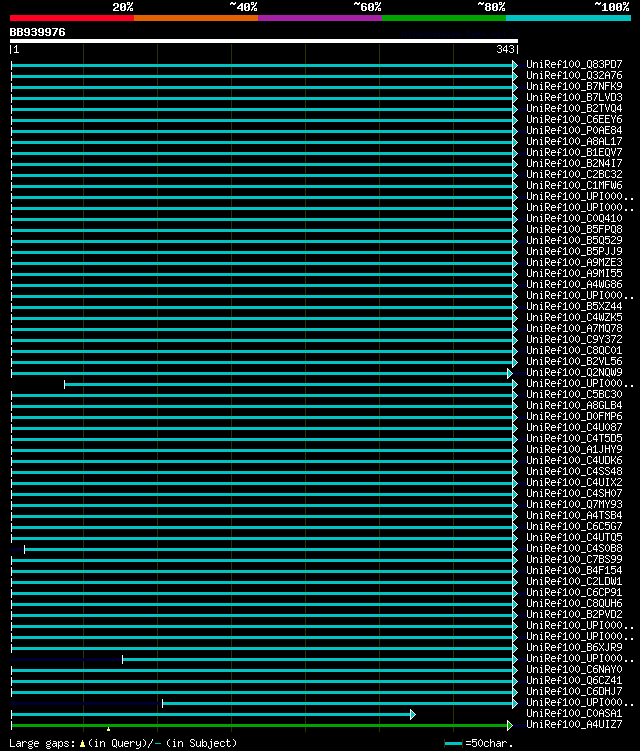Select the UniRef100_C9Y372 label
The image size is (640, 751).
[x=574, y=340]
